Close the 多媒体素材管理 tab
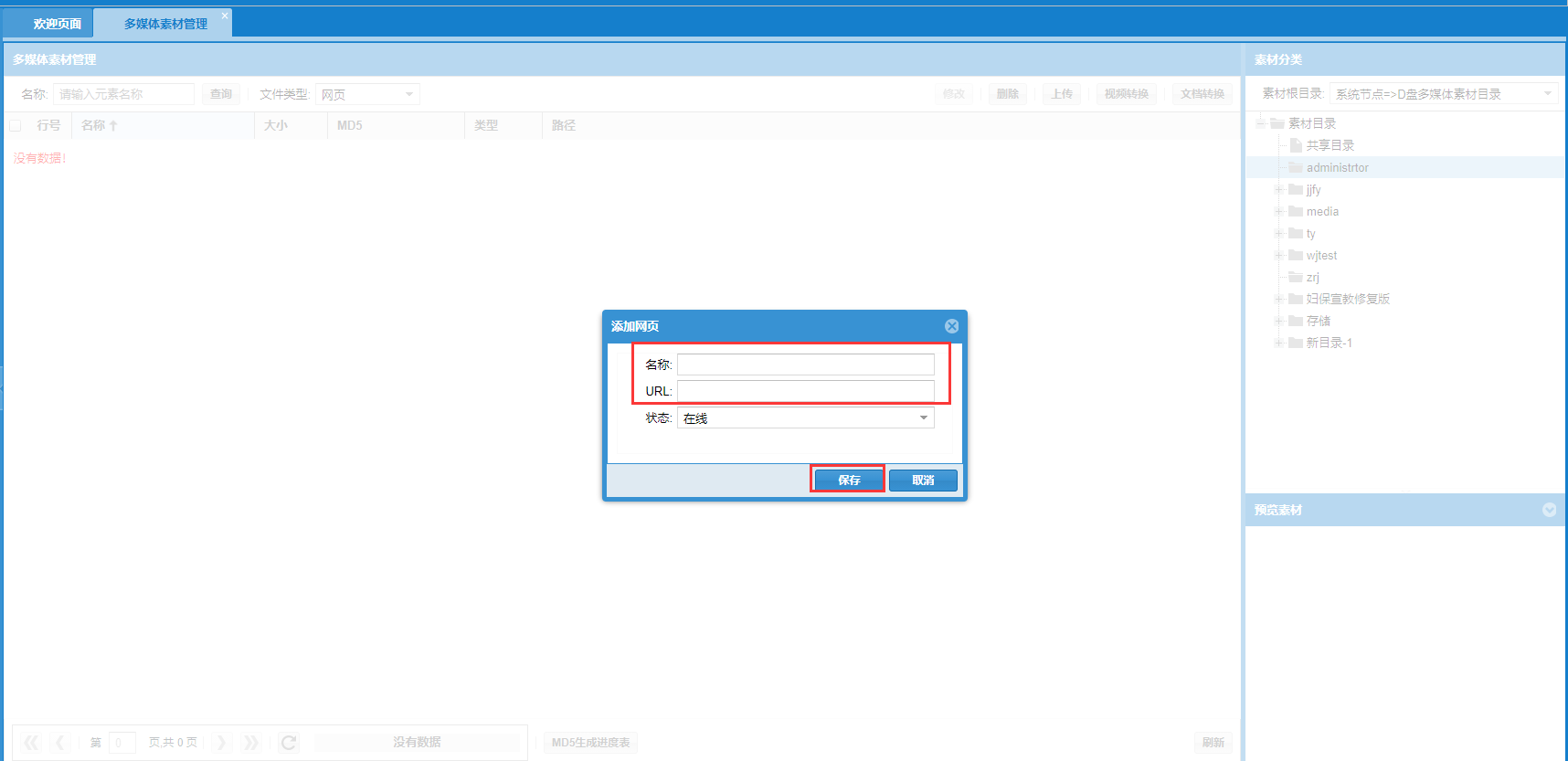The width and height of the screenshot is (1568, 761). coord(225,16)
